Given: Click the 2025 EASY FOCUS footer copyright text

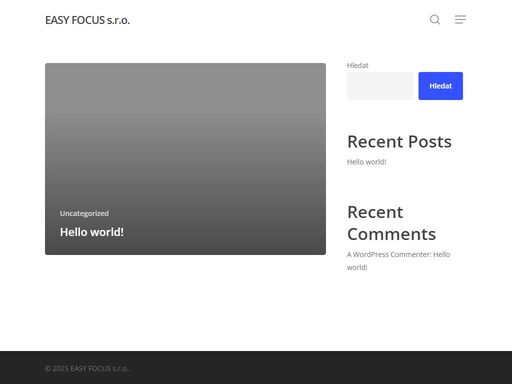Looking at the screenshot, I should pyautogui.click(x=87, y=368).
